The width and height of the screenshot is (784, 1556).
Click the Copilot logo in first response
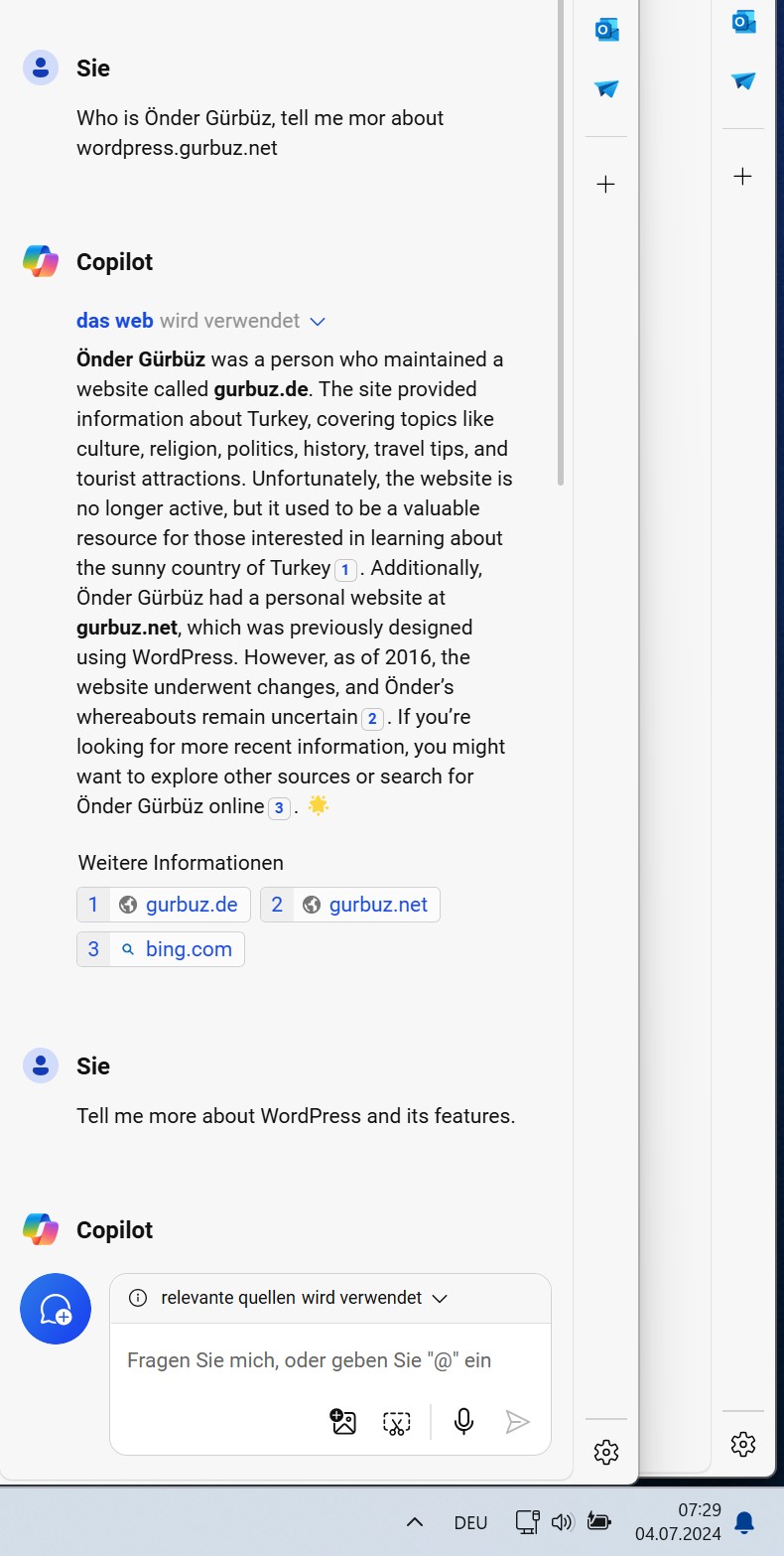pyautogui.click(x=41, y=262)
